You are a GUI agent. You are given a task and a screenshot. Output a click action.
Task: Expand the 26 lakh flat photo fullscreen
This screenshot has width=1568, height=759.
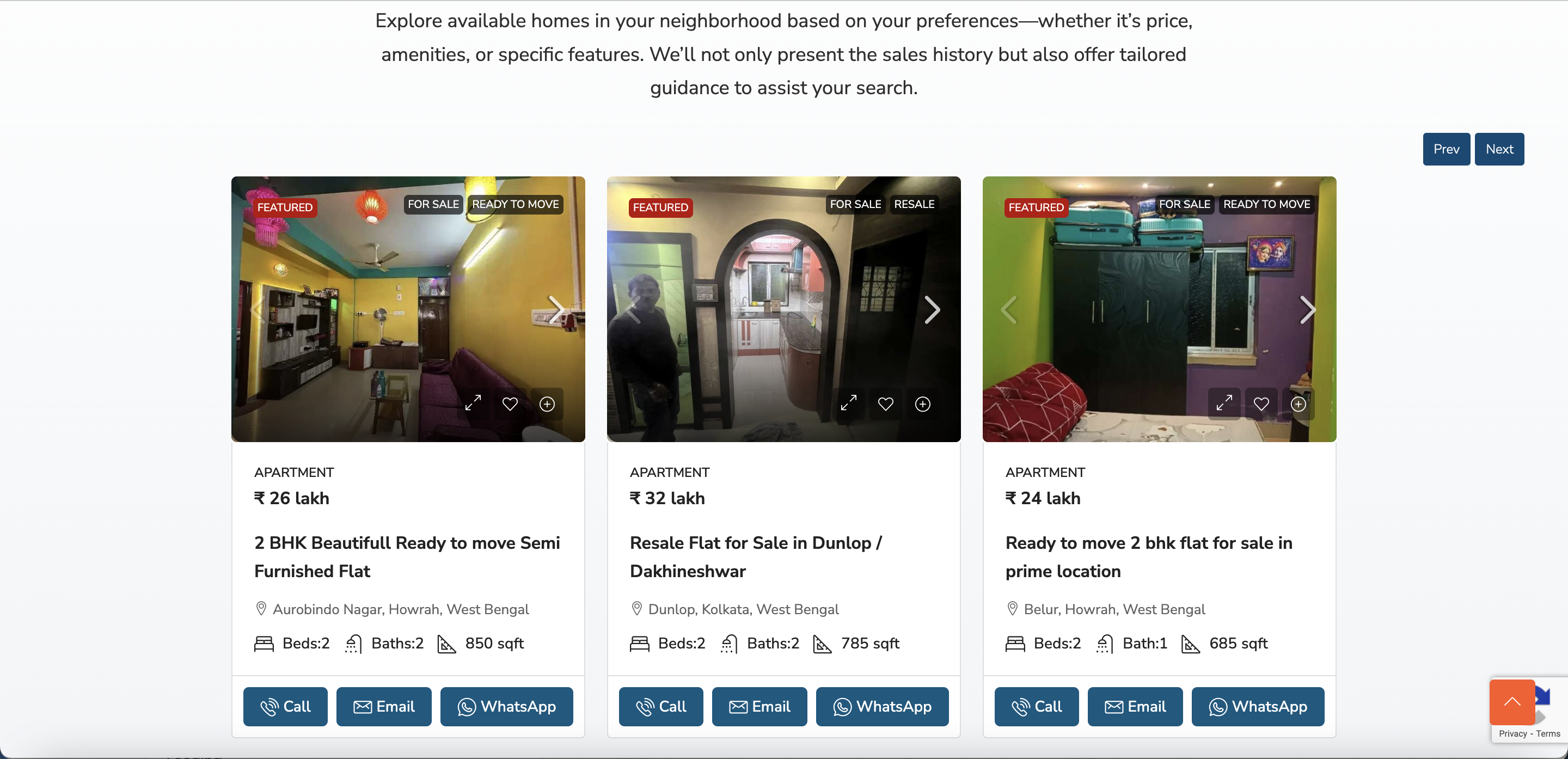[473, 403]
